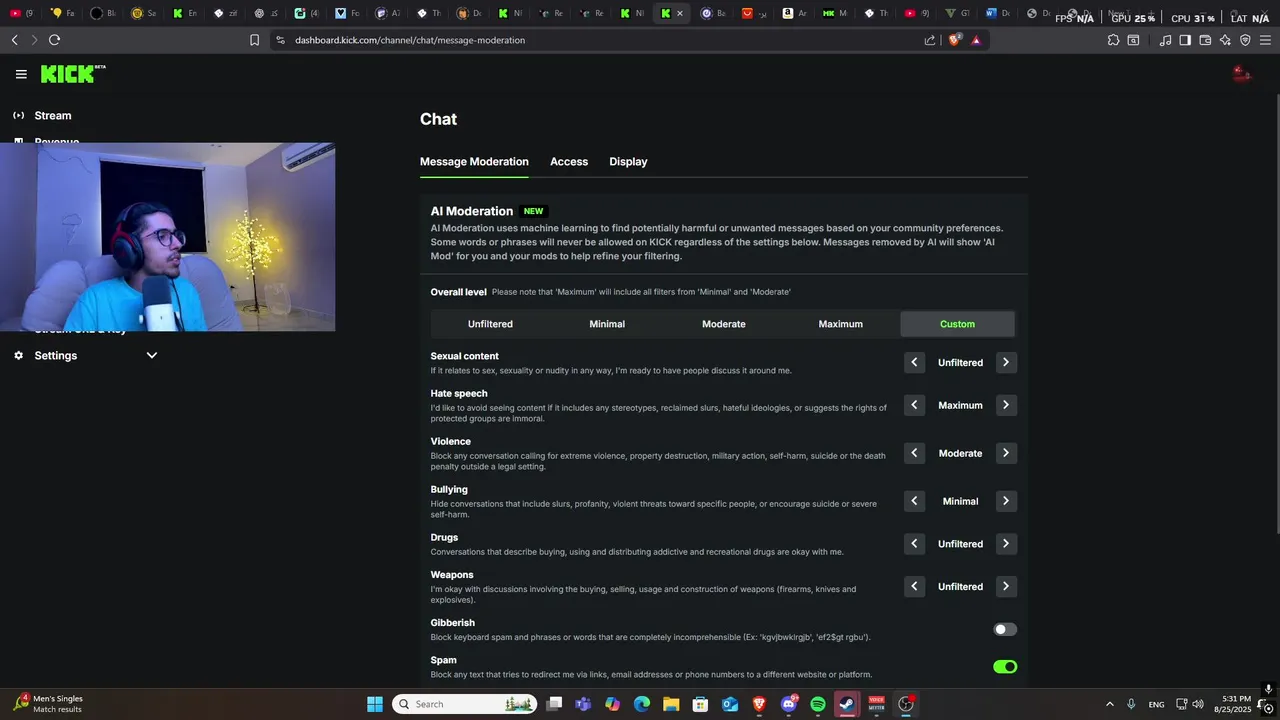Enable the Gibberish filter toggle

(1005, 629)
